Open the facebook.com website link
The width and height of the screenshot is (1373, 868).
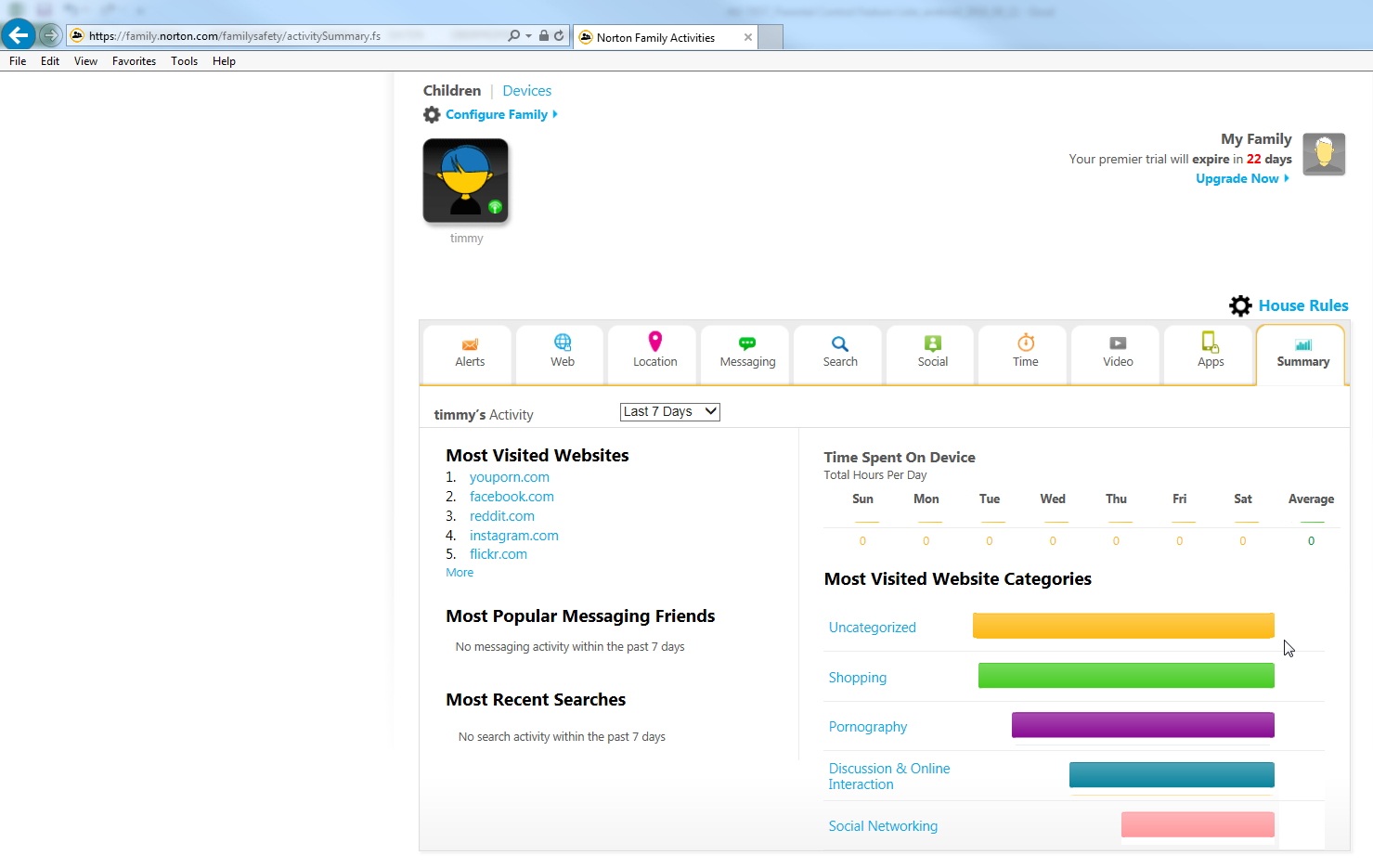[x=512, y=497]
